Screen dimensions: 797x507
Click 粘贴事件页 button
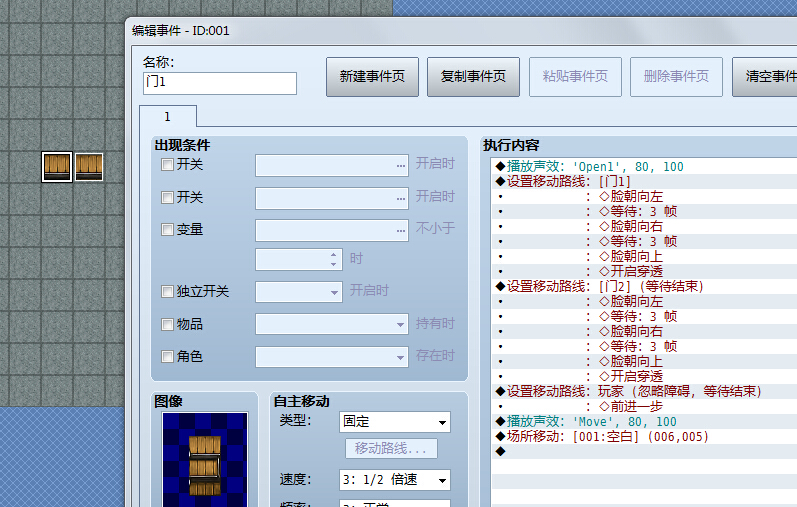[575, 77]
